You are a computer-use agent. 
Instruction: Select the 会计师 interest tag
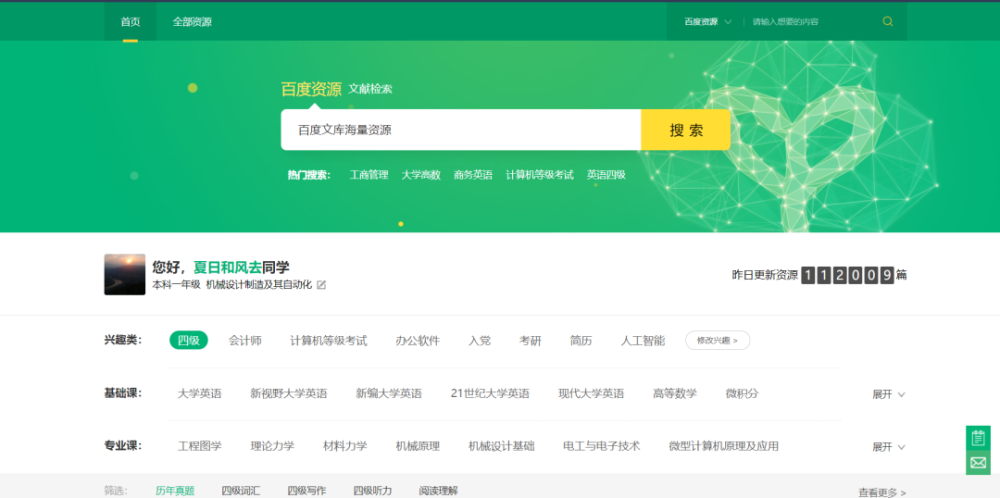pos(245,341)
